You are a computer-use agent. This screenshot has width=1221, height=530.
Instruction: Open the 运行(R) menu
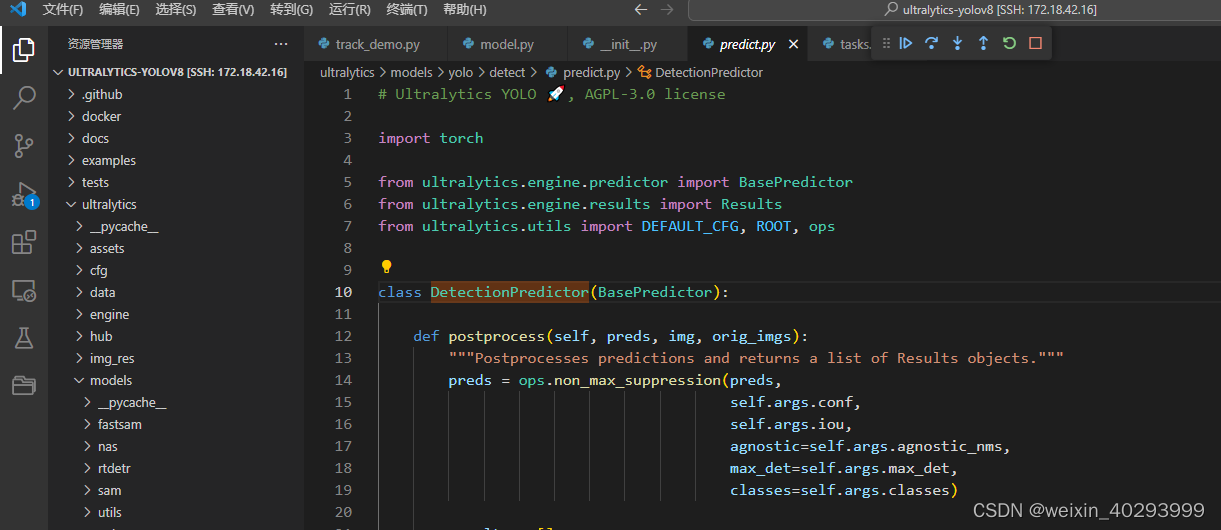(349, 9)
